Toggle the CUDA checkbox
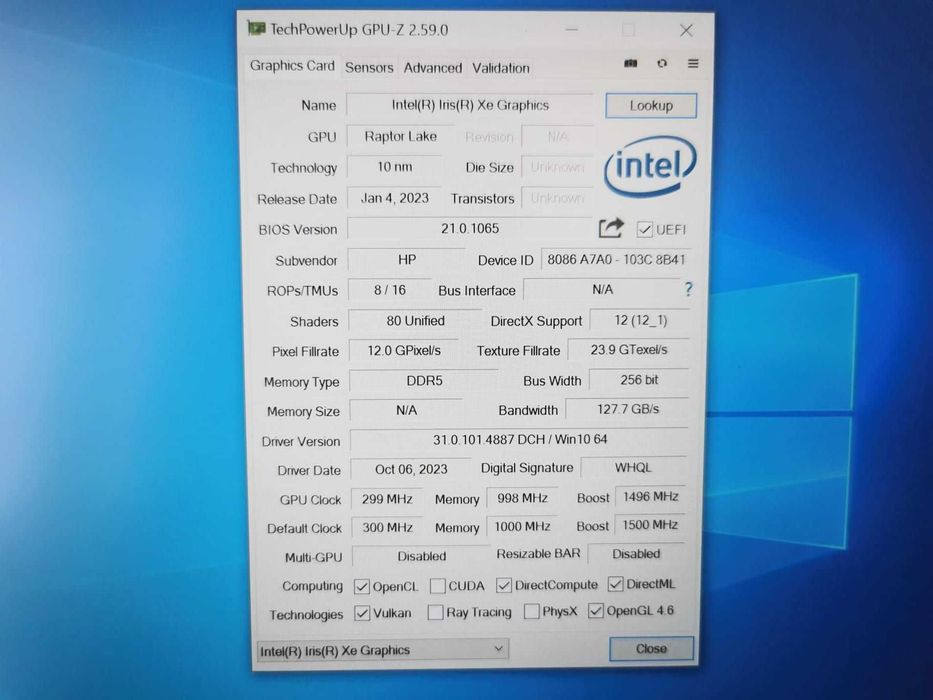The image size is (933, 700). pos(437,586)
